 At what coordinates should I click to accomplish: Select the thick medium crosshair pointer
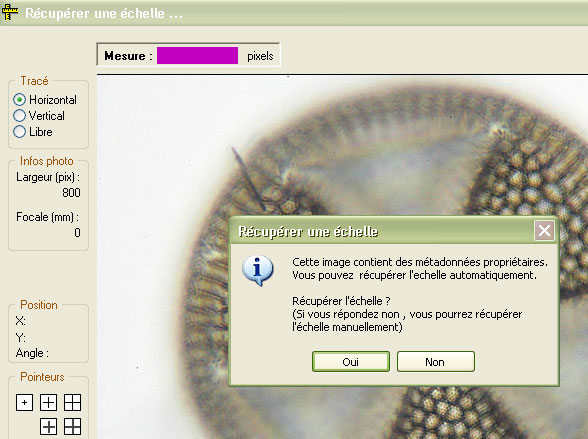[48, 427]
